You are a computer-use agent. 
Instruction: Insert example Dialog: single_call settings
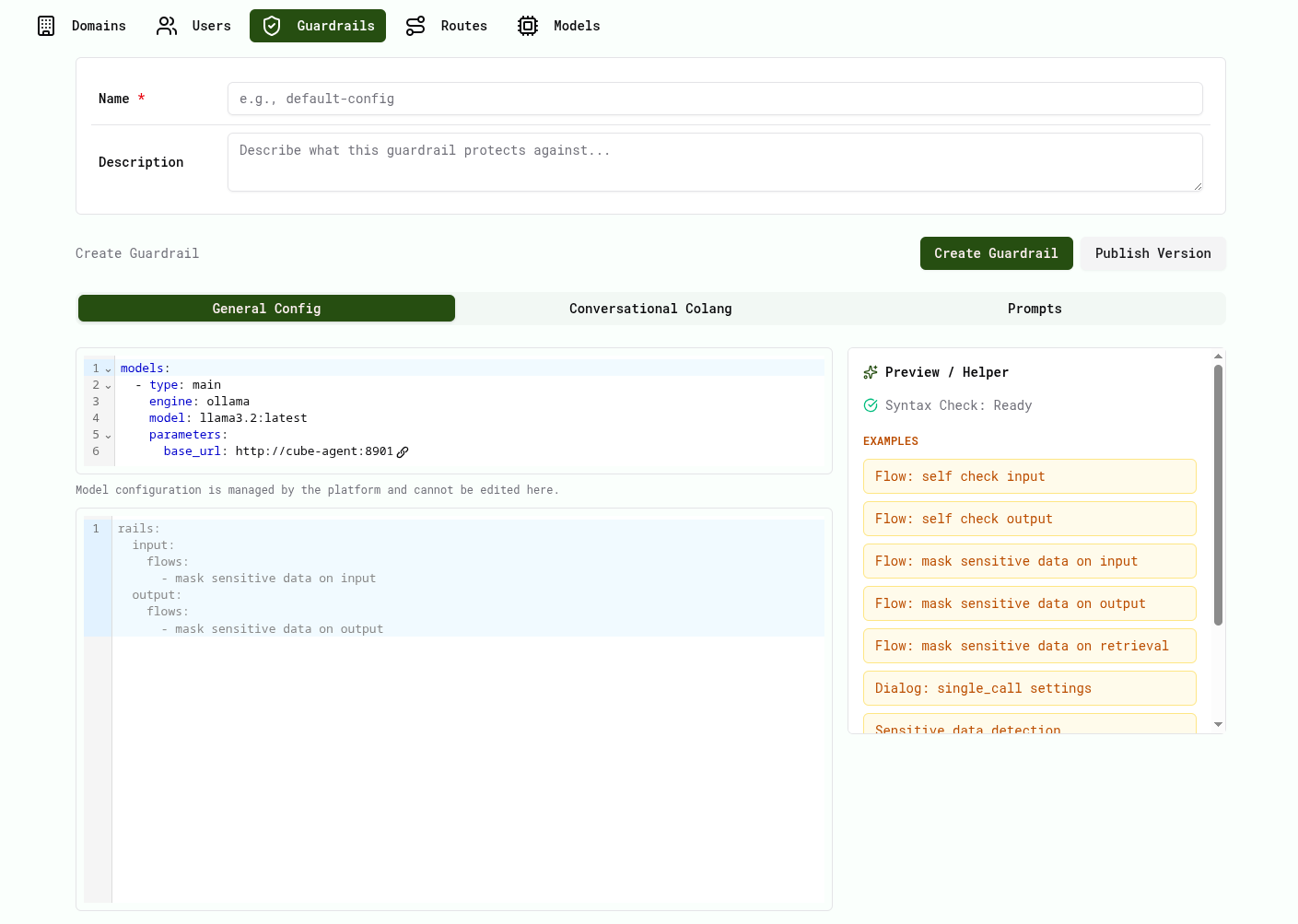pos(1029,688)
